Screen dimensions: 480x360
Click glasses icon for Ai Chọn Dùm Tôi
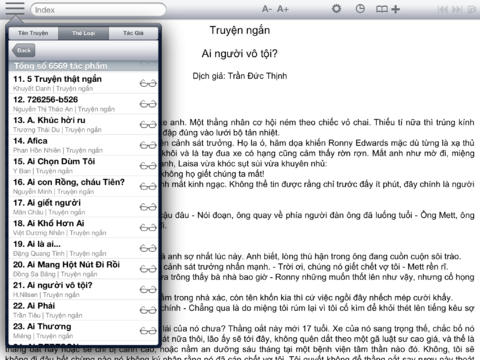148,166
